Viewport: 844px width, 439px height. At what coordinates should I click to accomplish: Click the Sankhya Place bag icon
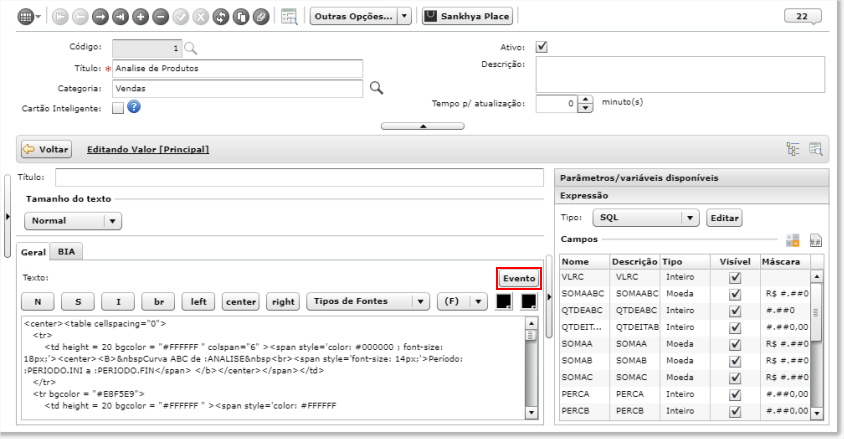430,16
